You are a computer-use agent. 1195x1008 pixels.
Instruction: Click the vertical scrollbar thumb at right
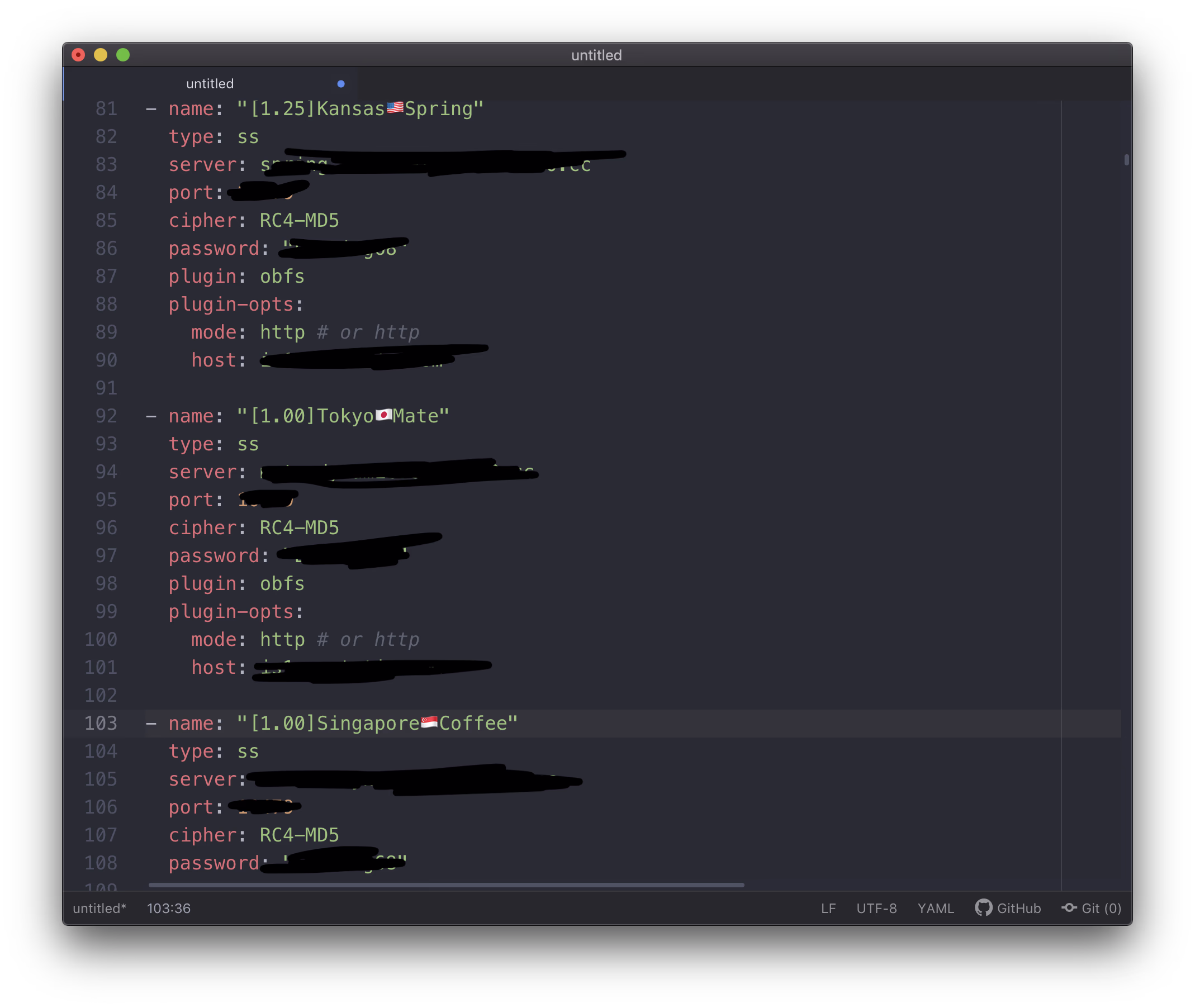pyautogui.click(x=1126, y=160)
